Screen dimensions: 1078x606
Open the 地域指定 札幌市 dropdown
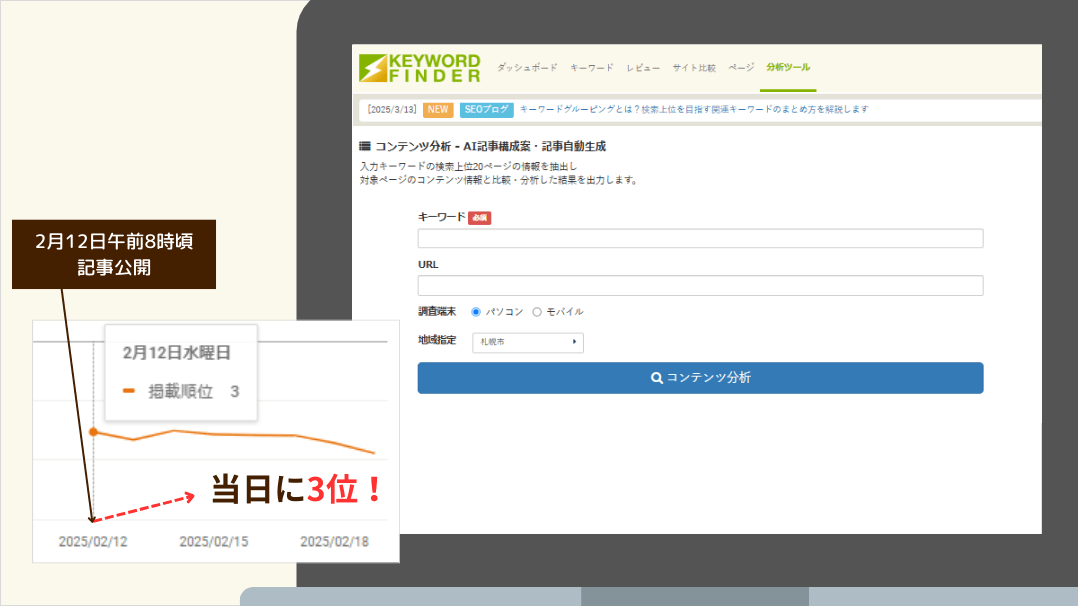(x=527, y=342)
